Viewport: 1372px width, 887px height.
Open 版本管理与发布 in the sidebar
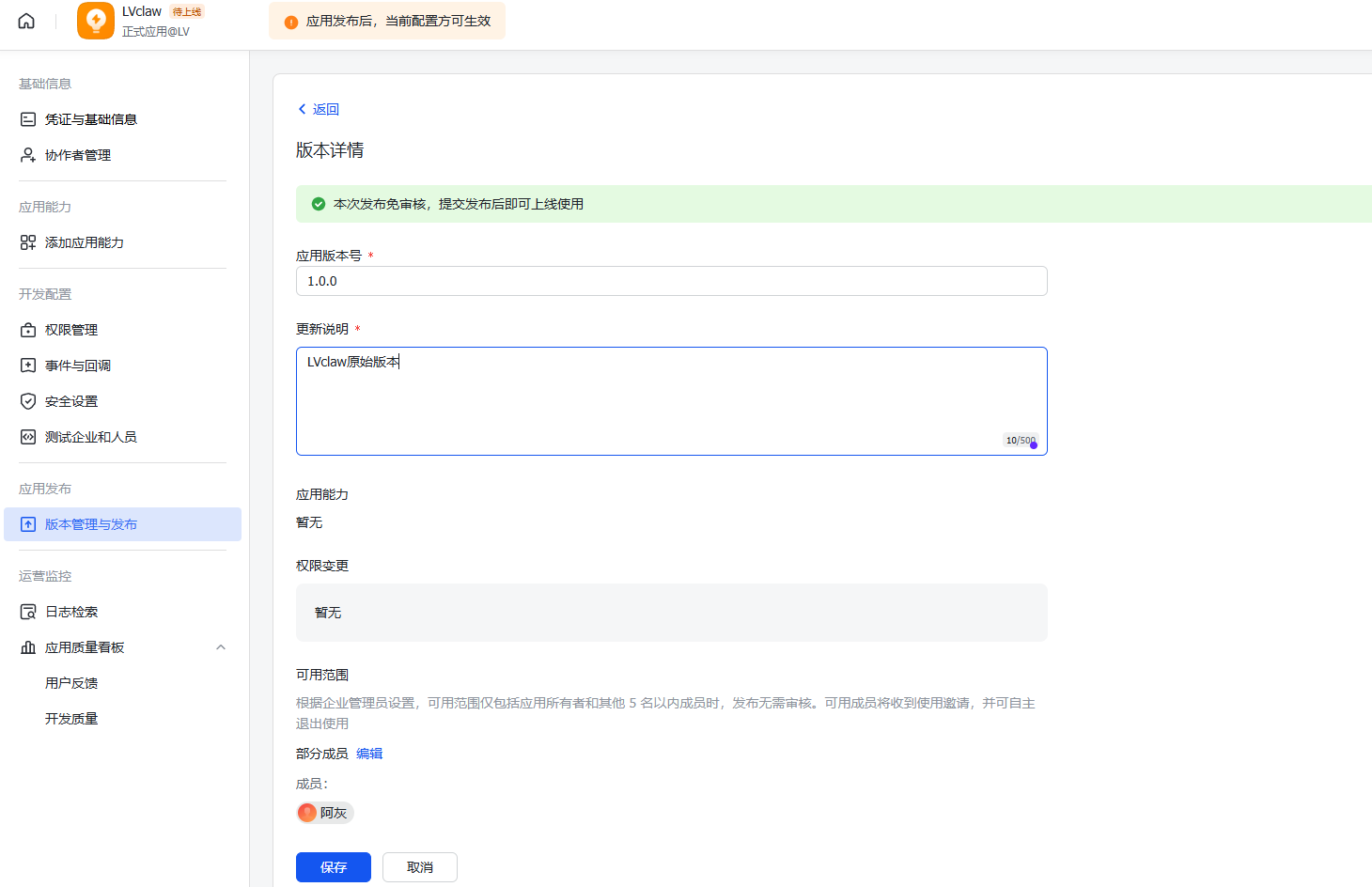pos(91,524)
